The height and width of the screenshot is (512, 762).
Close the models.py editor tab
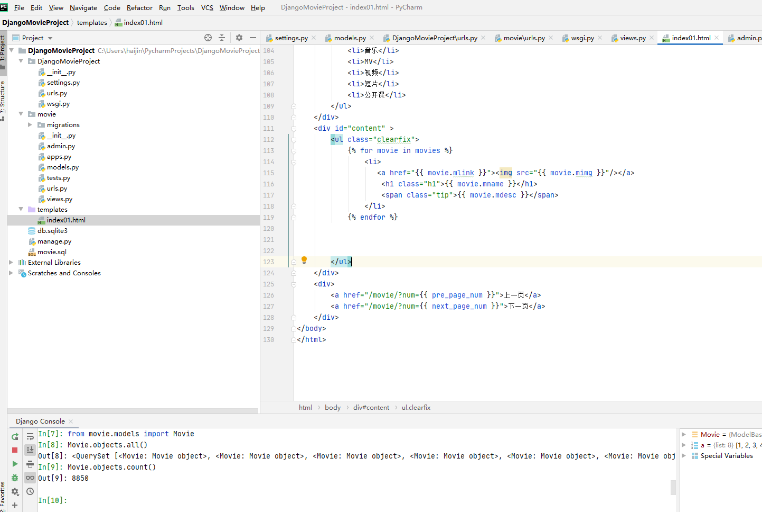click(x=372, y=37)
